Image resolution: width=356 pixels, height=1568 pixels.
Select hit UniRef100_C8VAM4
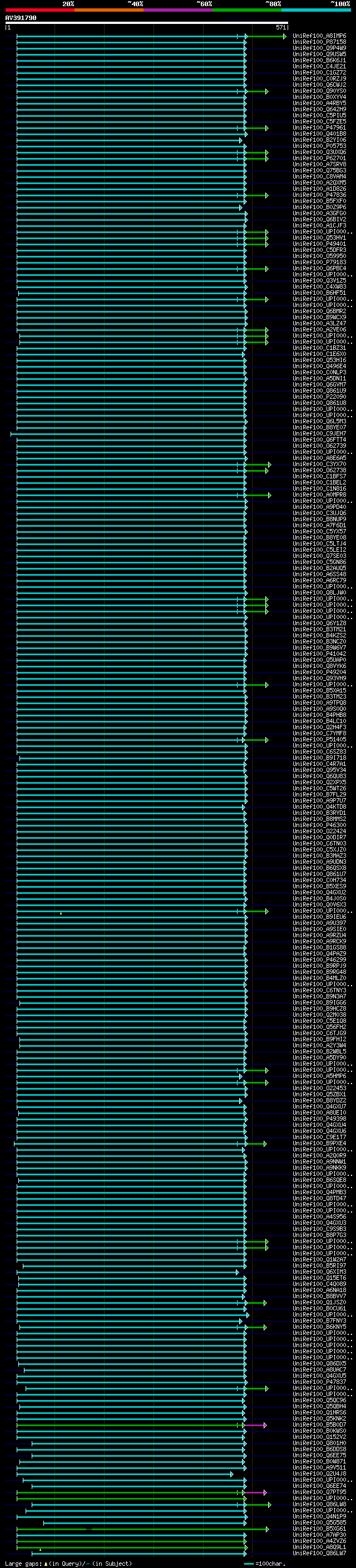pos(319,176)
